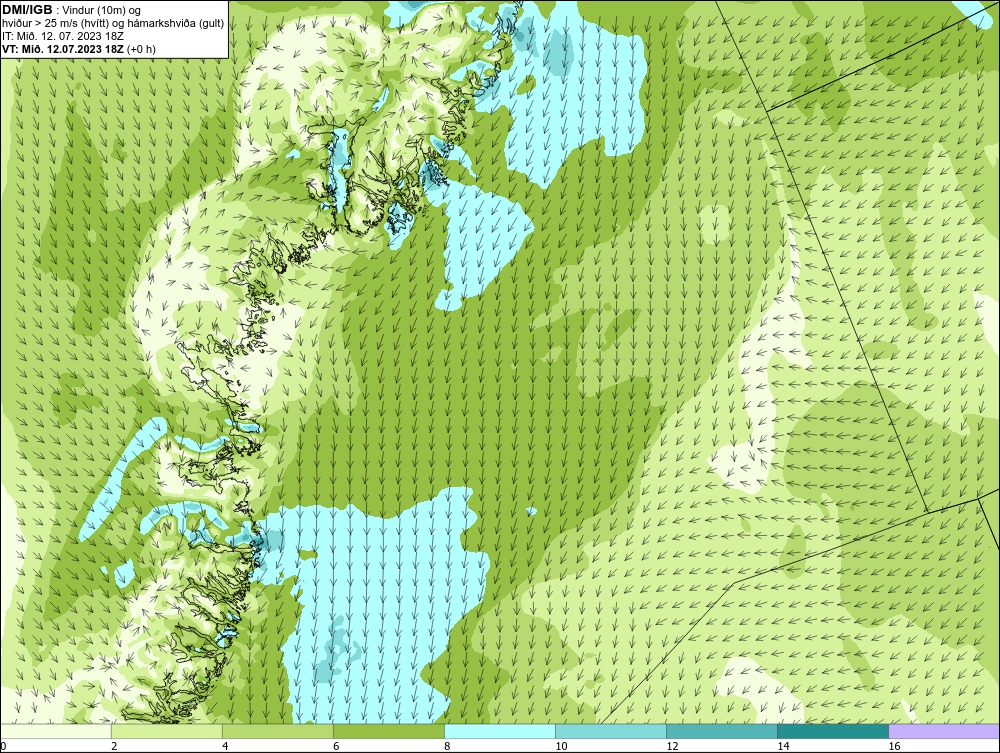Click the legend value label 4
Image resolution: width=1000 pixels, height=753 pixels.
tap(225, 746)
